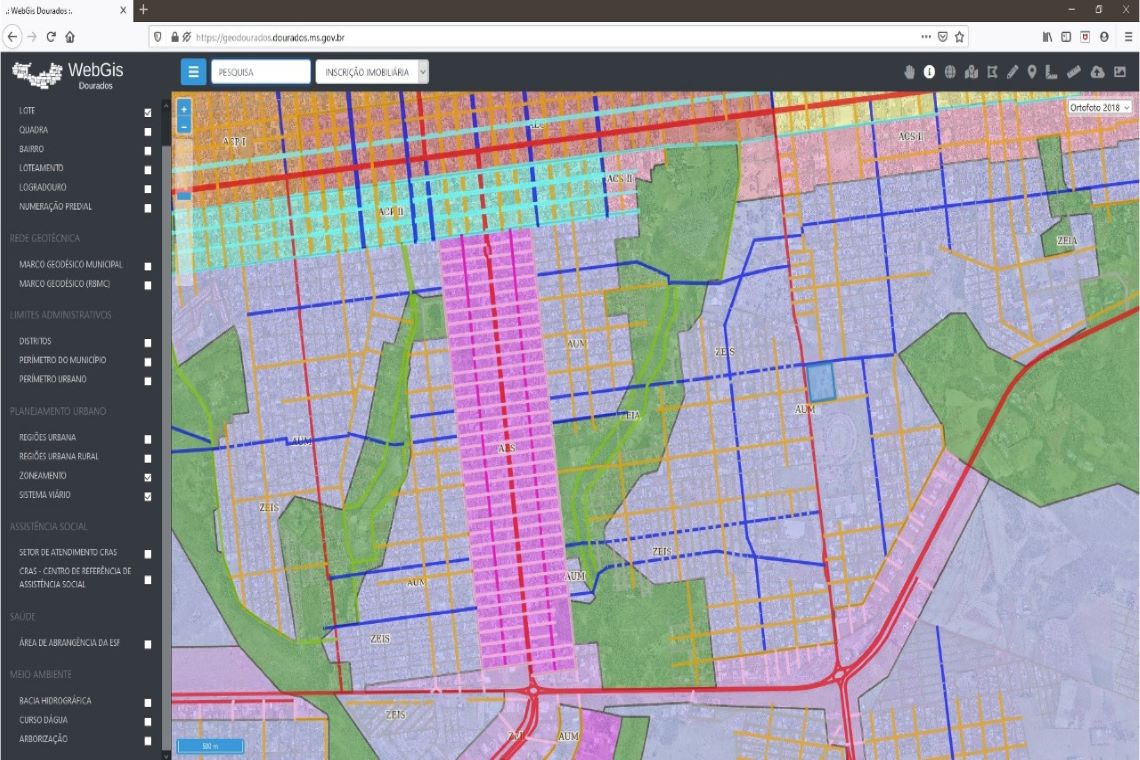Activate the info identify tool

click(929, 72)
